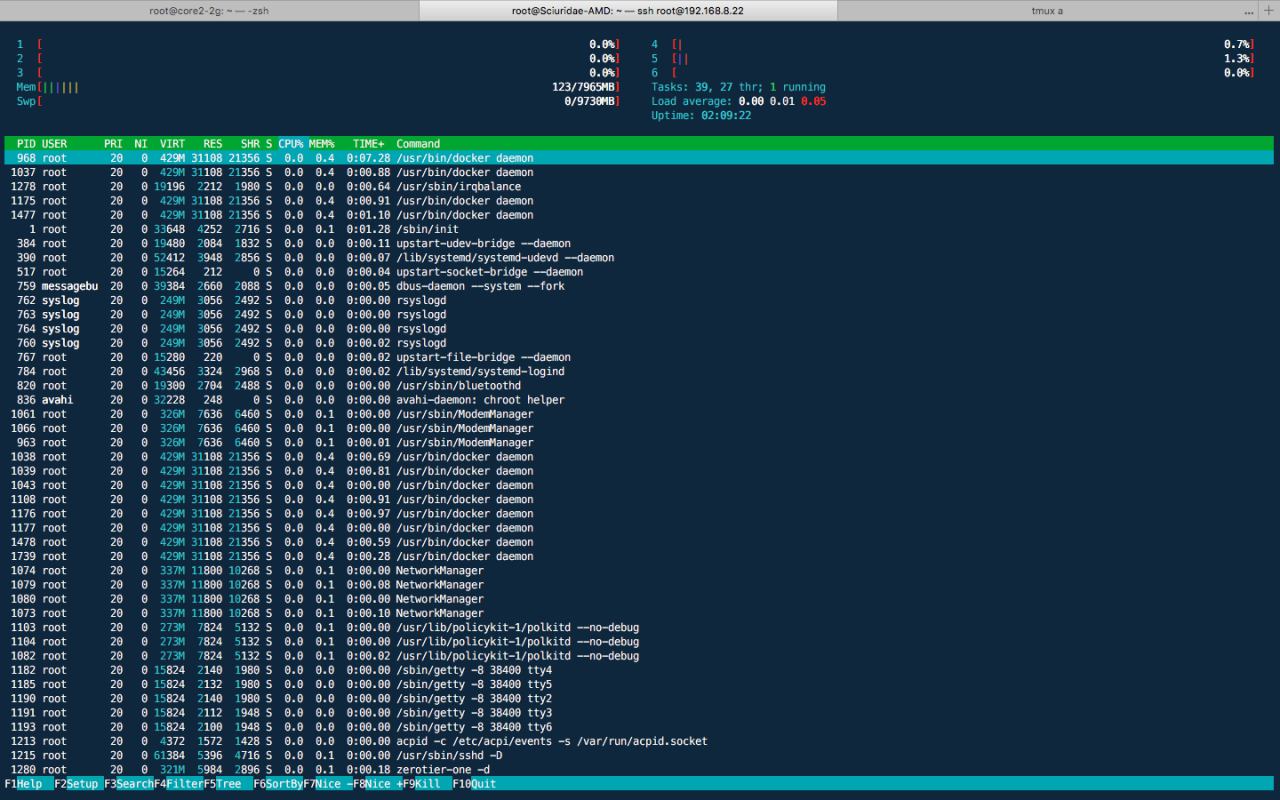The width and height of the screenshot is (1280, 800).
Task: Open the tab overflow ellipsis menu
Action: point(1247,10)
